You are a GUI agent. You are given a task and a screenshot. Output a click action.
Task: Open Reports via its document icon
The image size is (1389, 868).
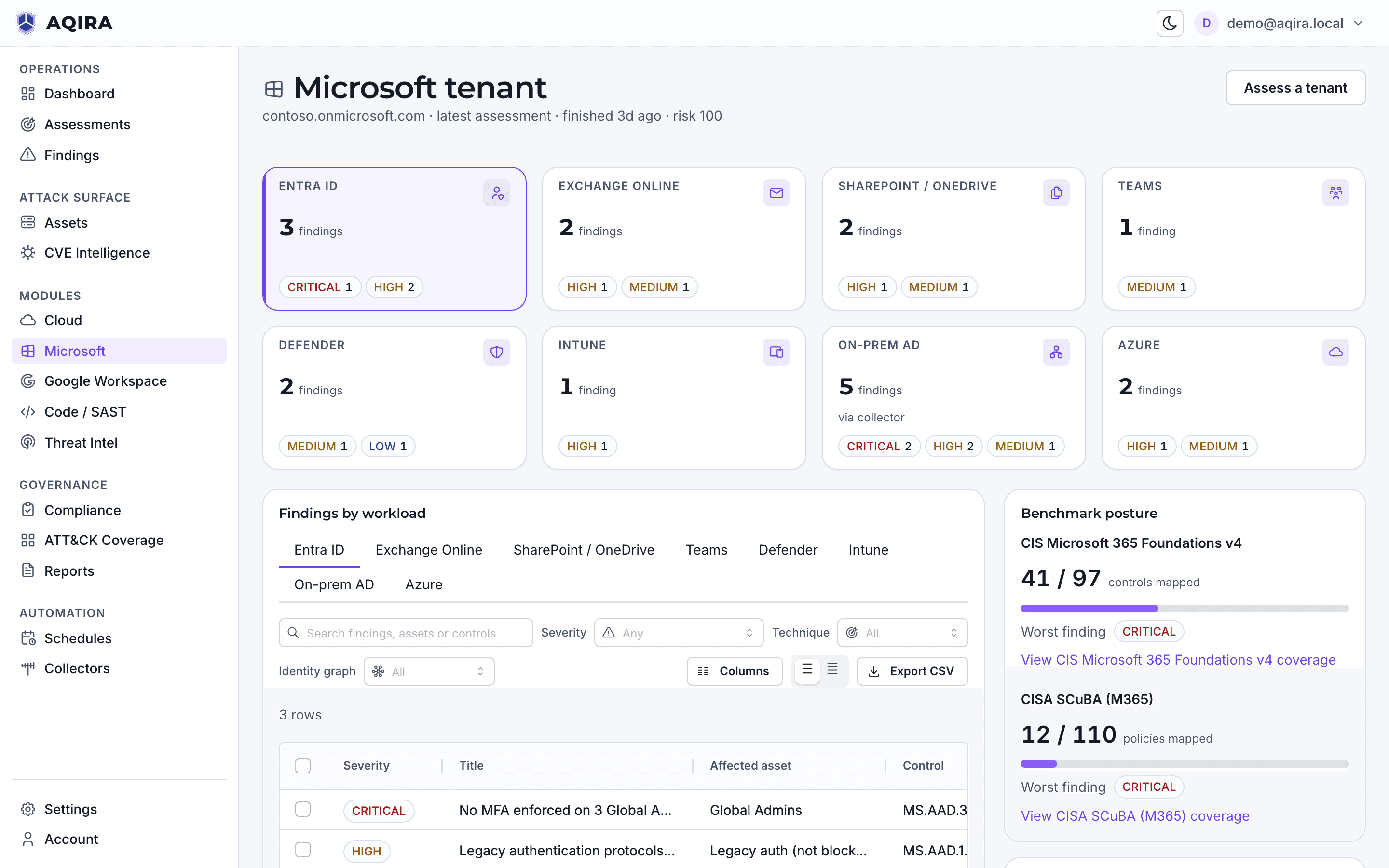click(x=27, y=570)
